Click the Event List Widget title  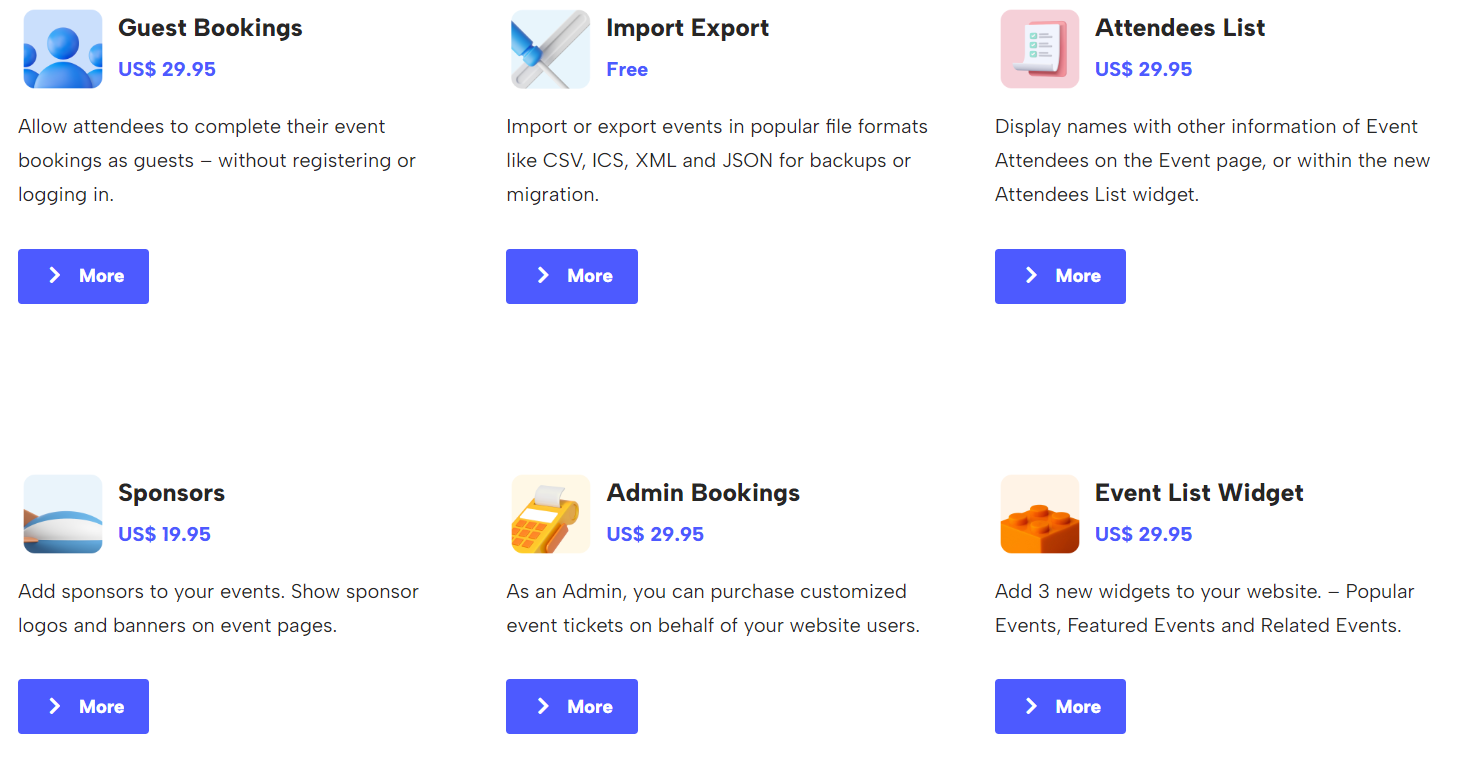click(x=1198, y=493)
